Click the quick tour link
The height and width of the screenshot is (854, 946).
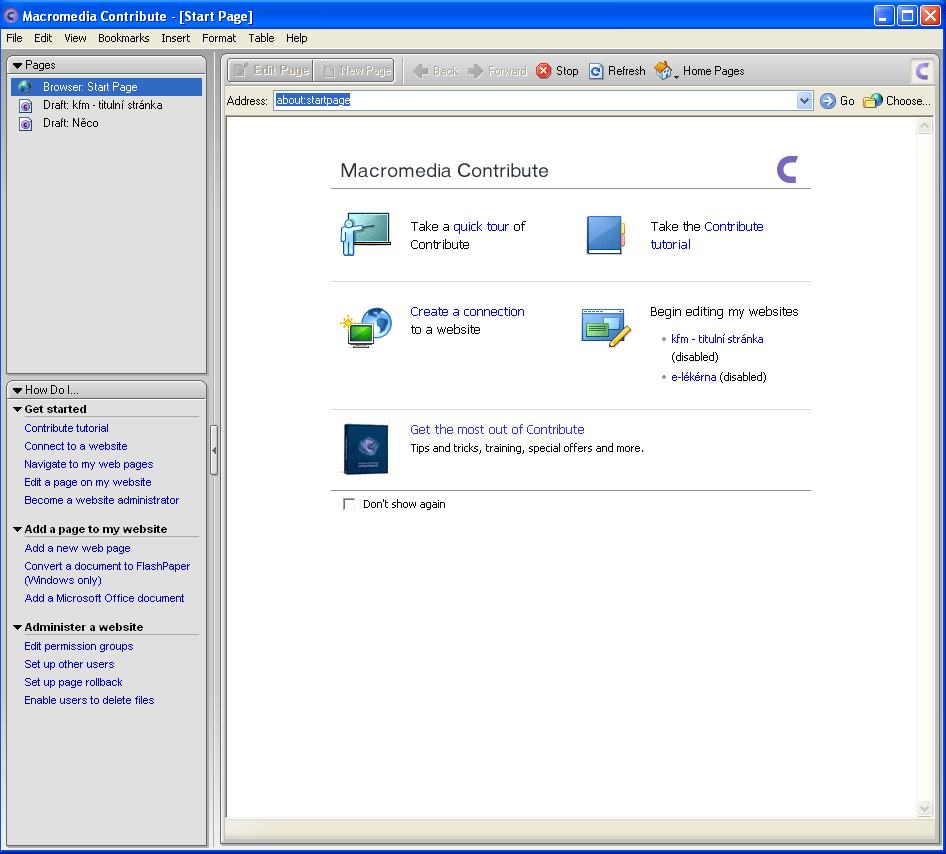point(481,227)
